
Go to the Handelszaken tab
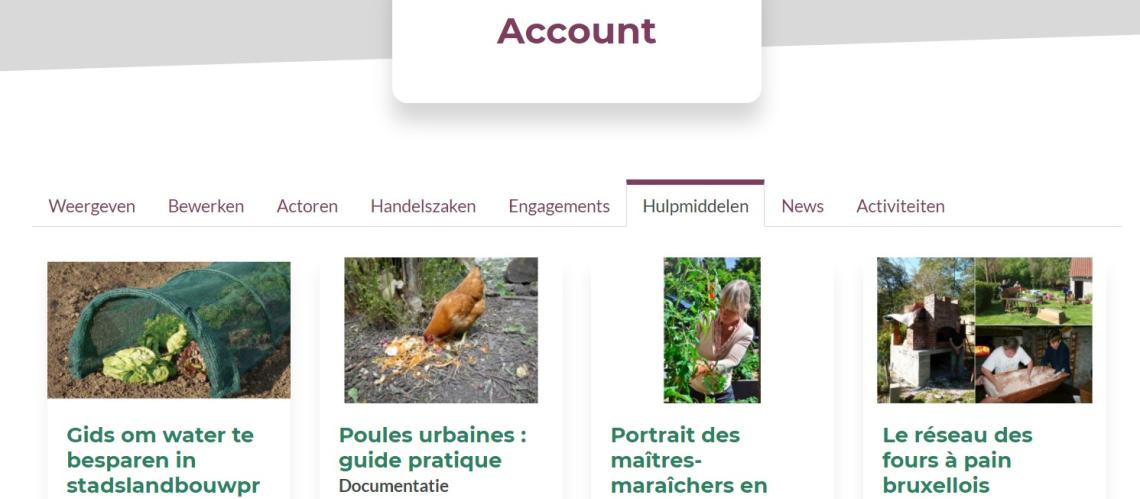point(423,206)
